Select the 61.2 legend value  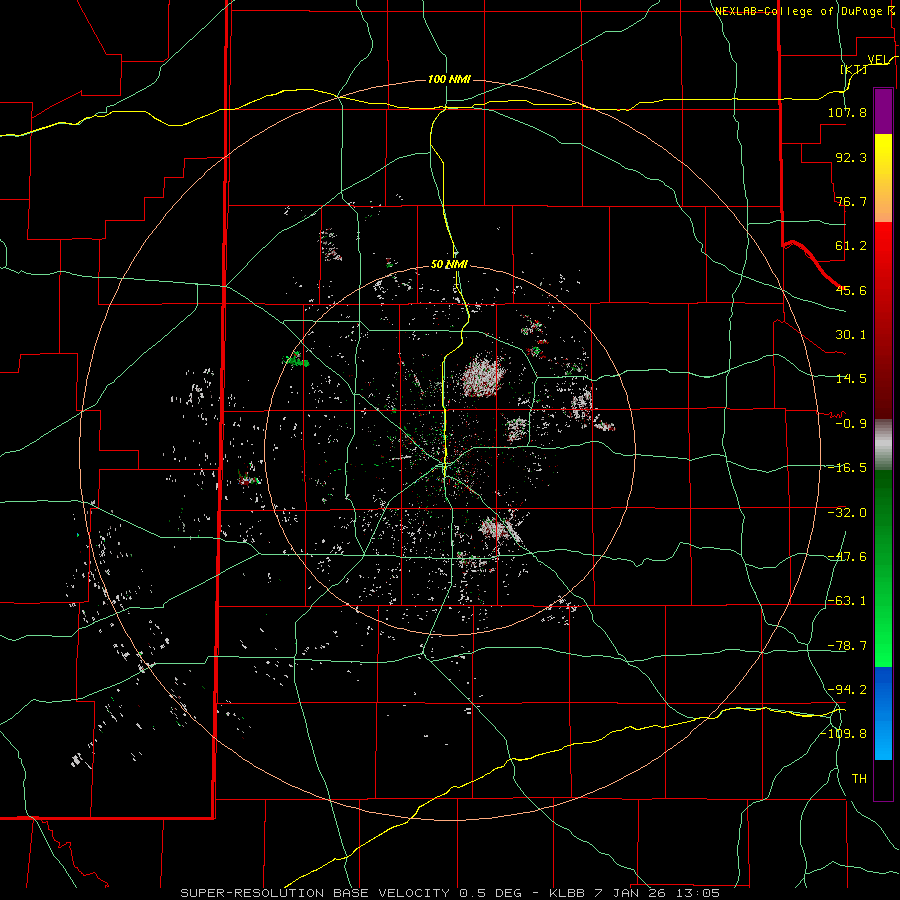coord(851,246)
